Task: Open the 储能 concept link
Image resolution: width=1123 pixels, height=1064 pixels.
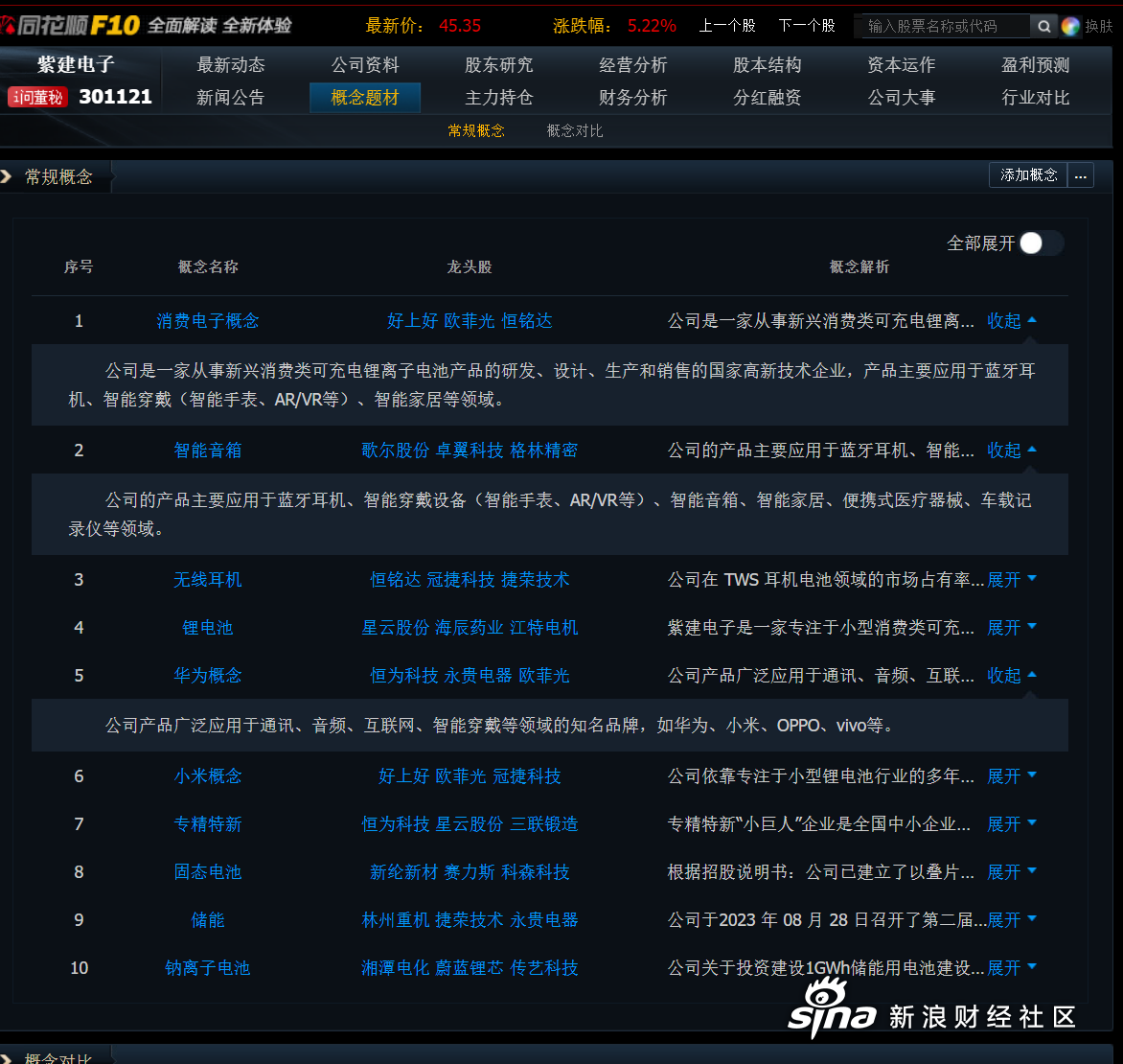Action: click(208, 919)
